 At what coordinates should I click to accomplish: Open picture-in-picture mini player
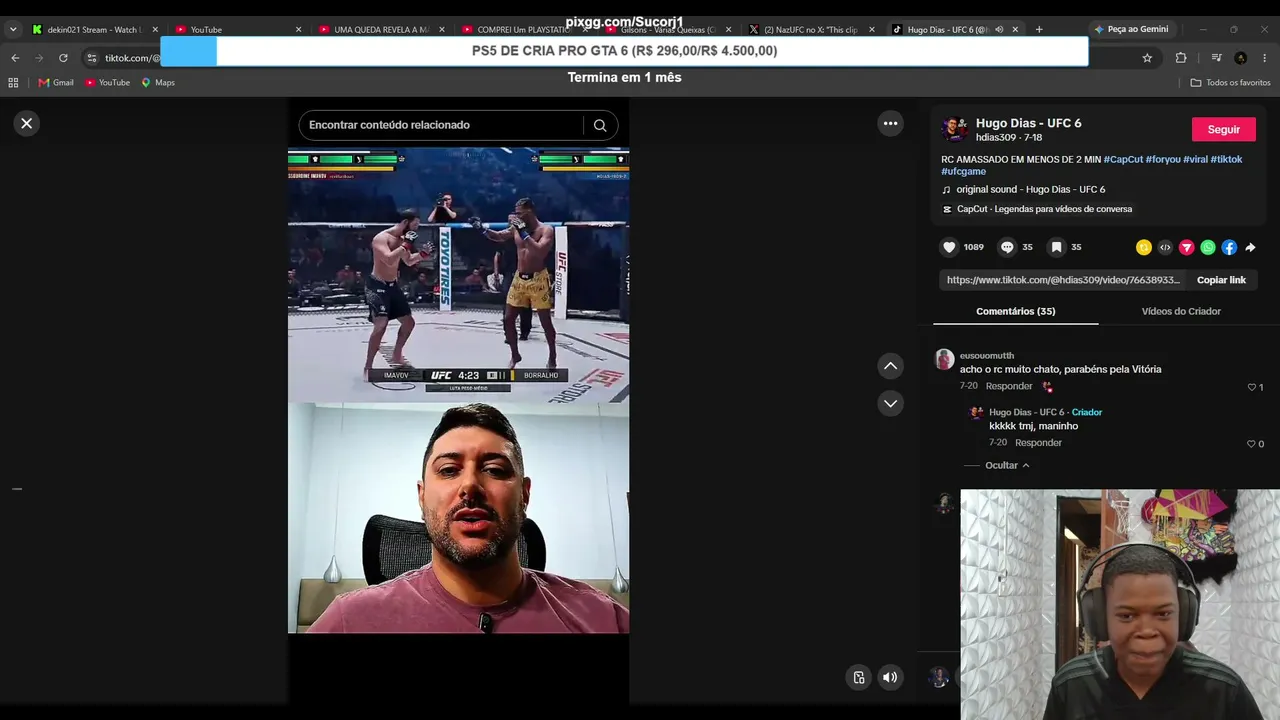coord(858,677)
